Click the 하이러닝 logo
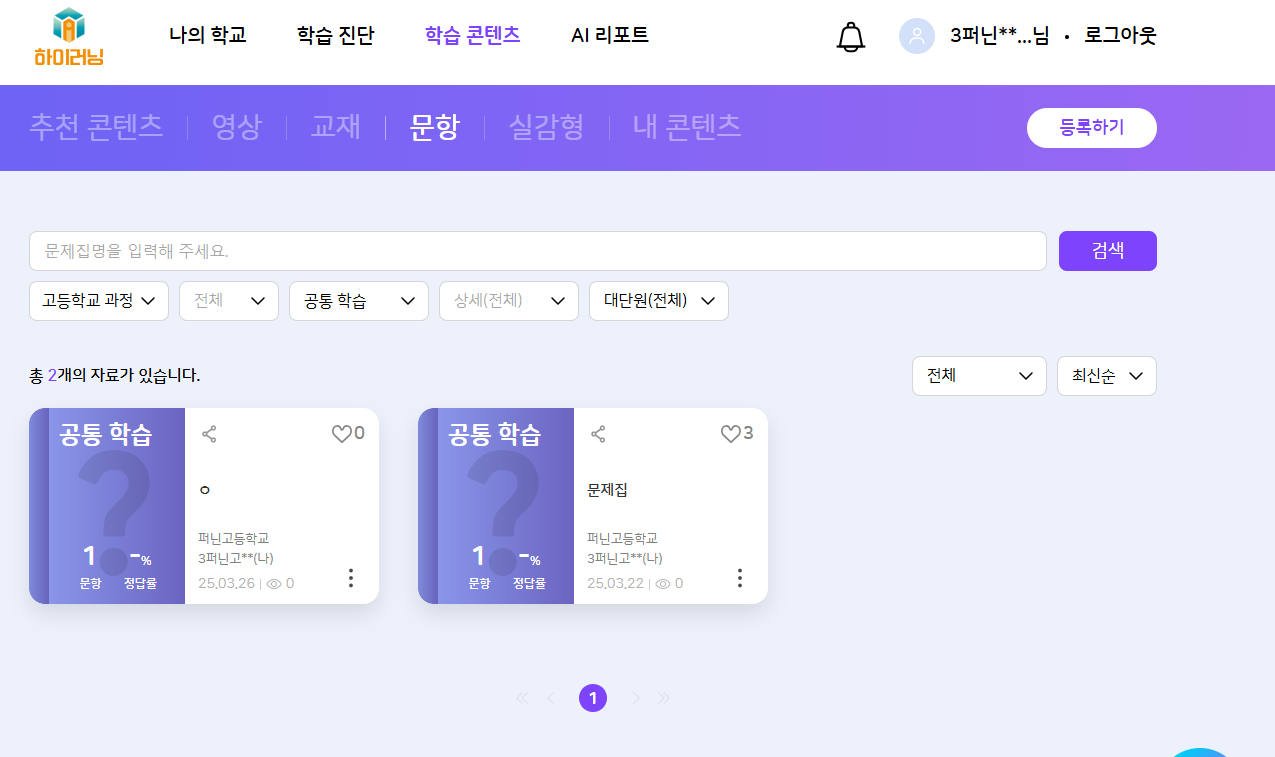 pos(68,37)
